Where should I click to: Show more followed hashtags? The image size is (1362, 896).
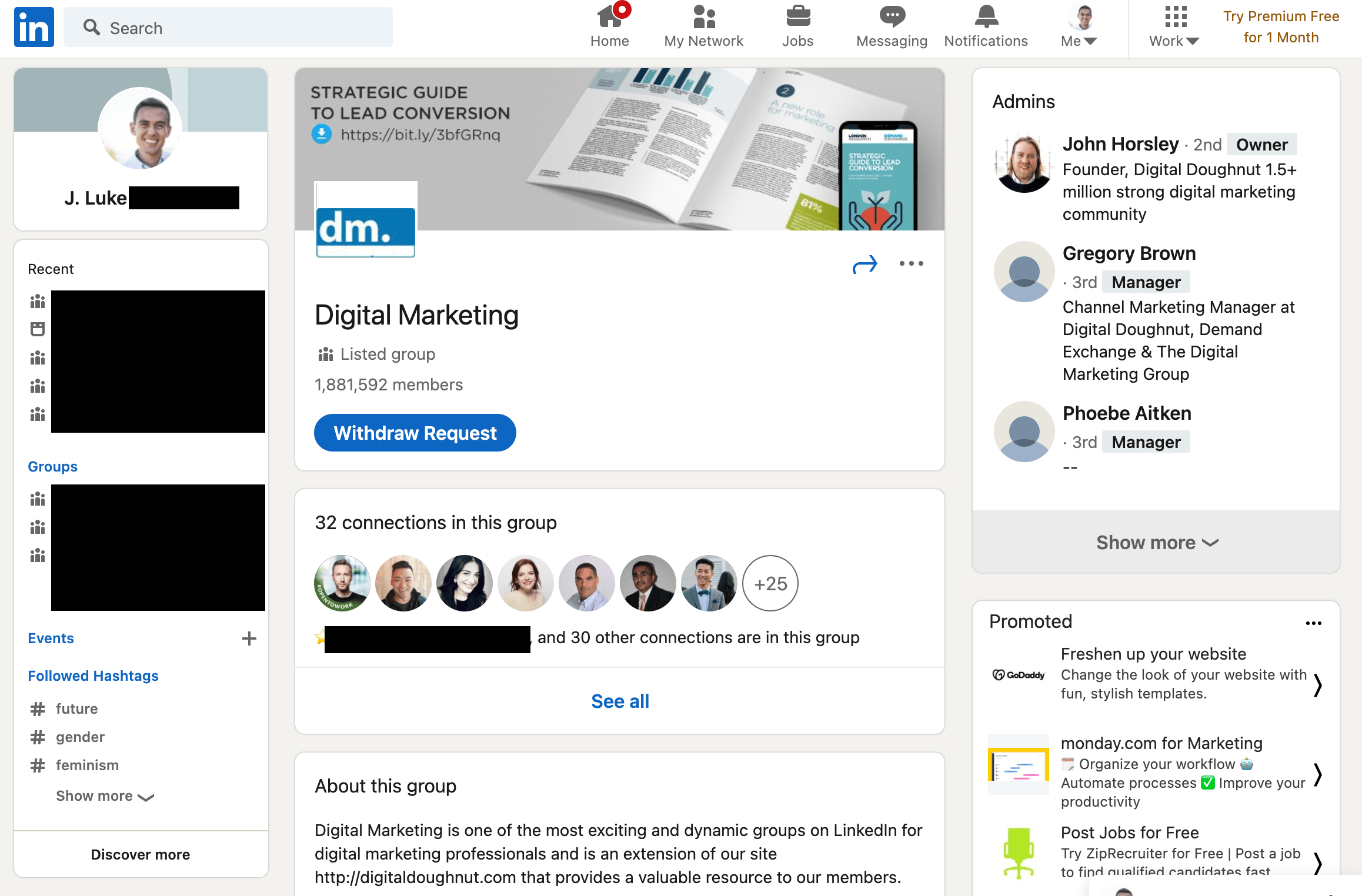coord(104,796)
